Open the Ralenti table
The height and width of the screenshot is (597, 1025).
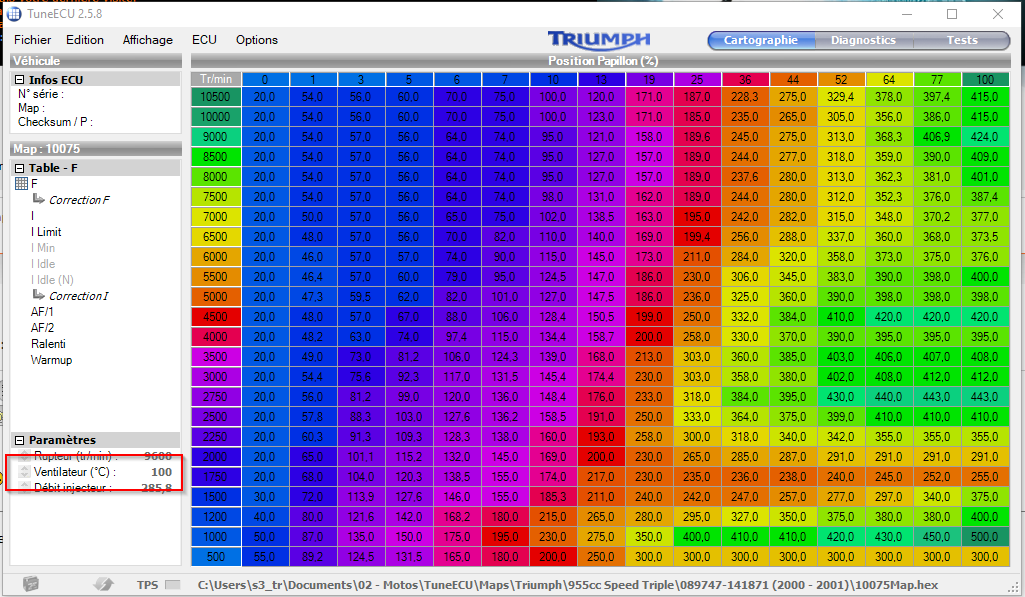pyautogui.click(x=48, y=344)
